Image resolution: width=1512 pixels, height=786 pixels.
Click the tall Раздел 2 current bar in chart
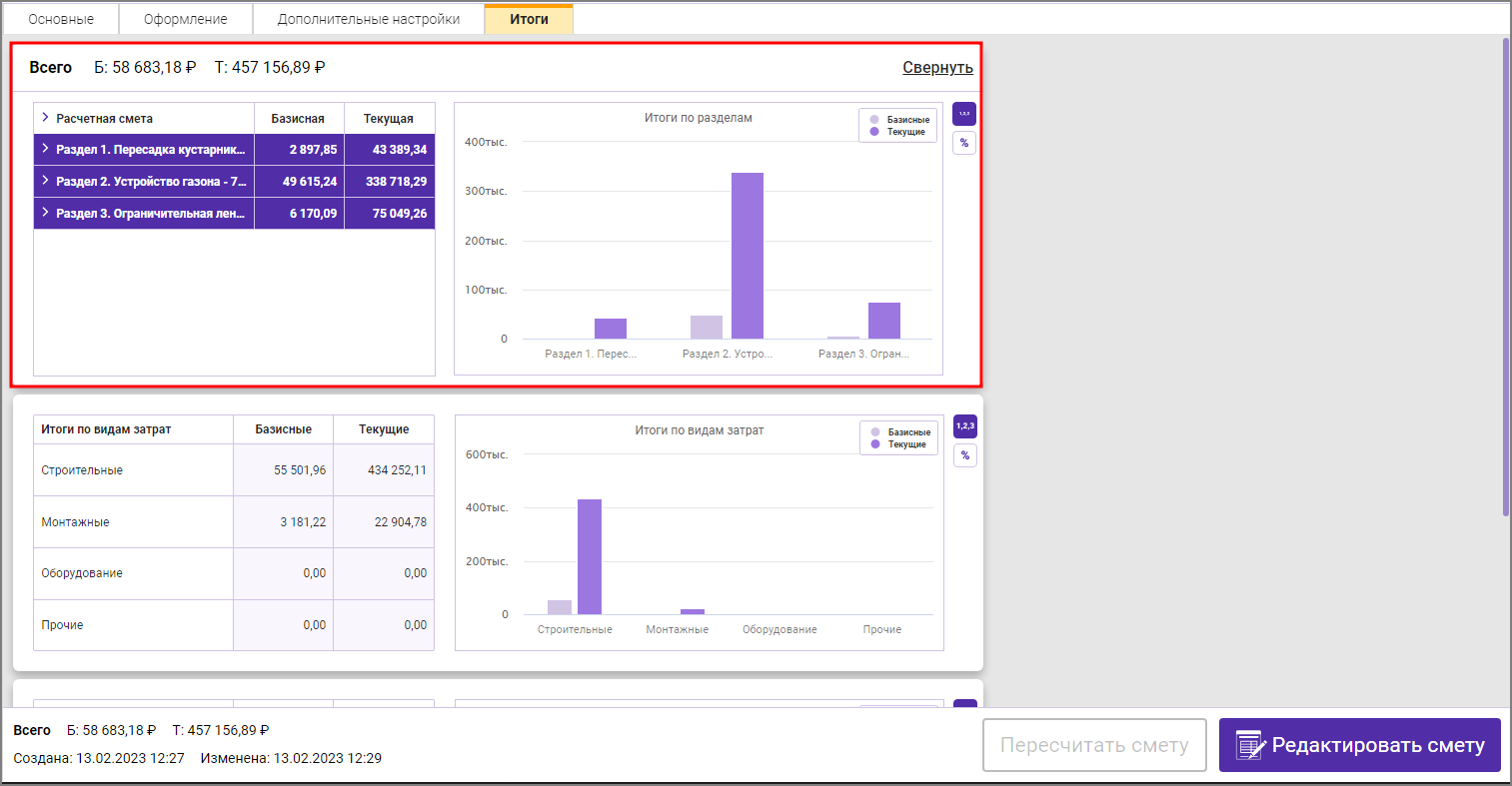pyautogui.click(x=747, y=256)
